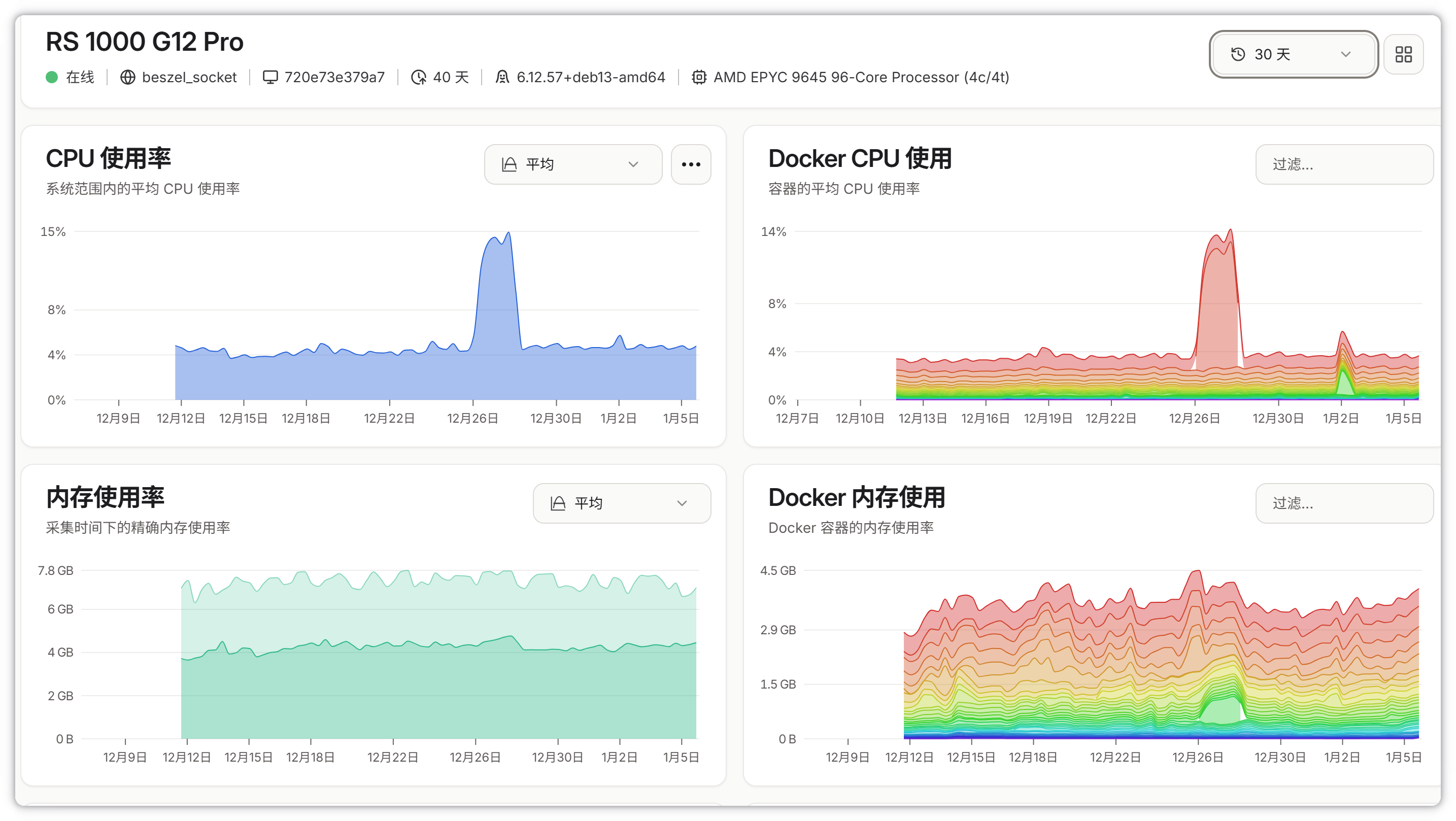Screen dimensions: 1456x821
Task: Click the 12月26日 tick on memory chart
Action: coord(476,757)
